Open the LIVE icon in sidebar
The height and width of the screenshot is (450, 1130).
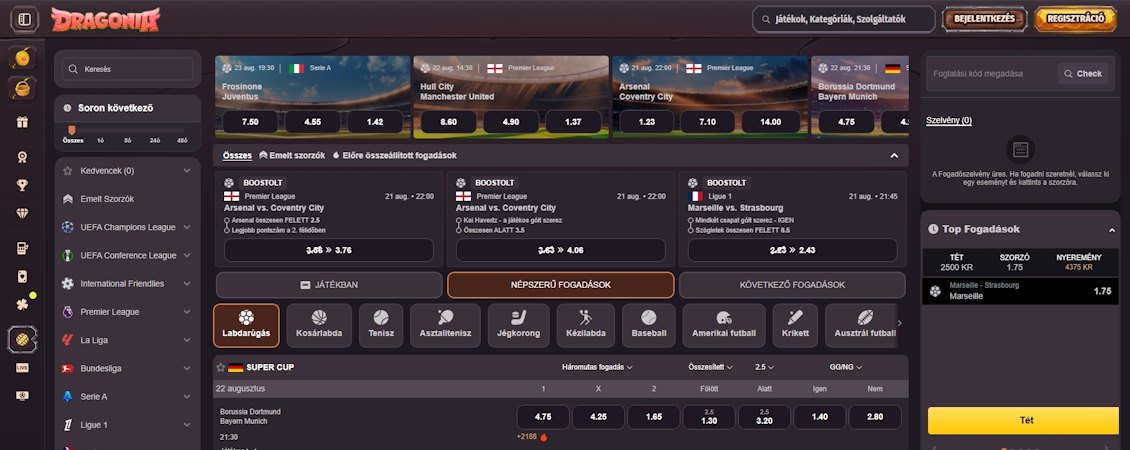(22, 368)
